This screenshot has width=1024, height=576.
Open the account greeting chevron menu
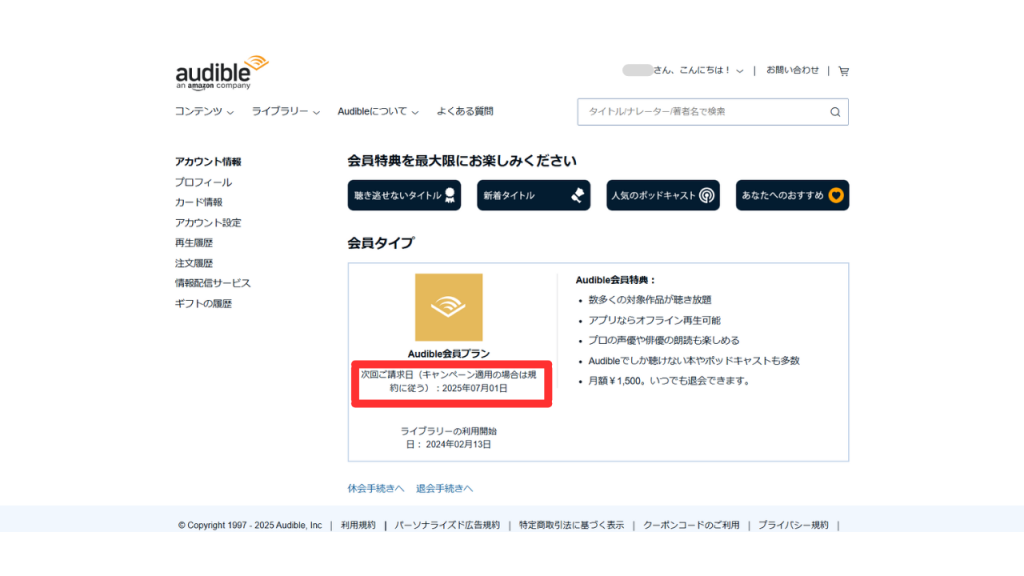pyautogui.click(x=739, y=70)
